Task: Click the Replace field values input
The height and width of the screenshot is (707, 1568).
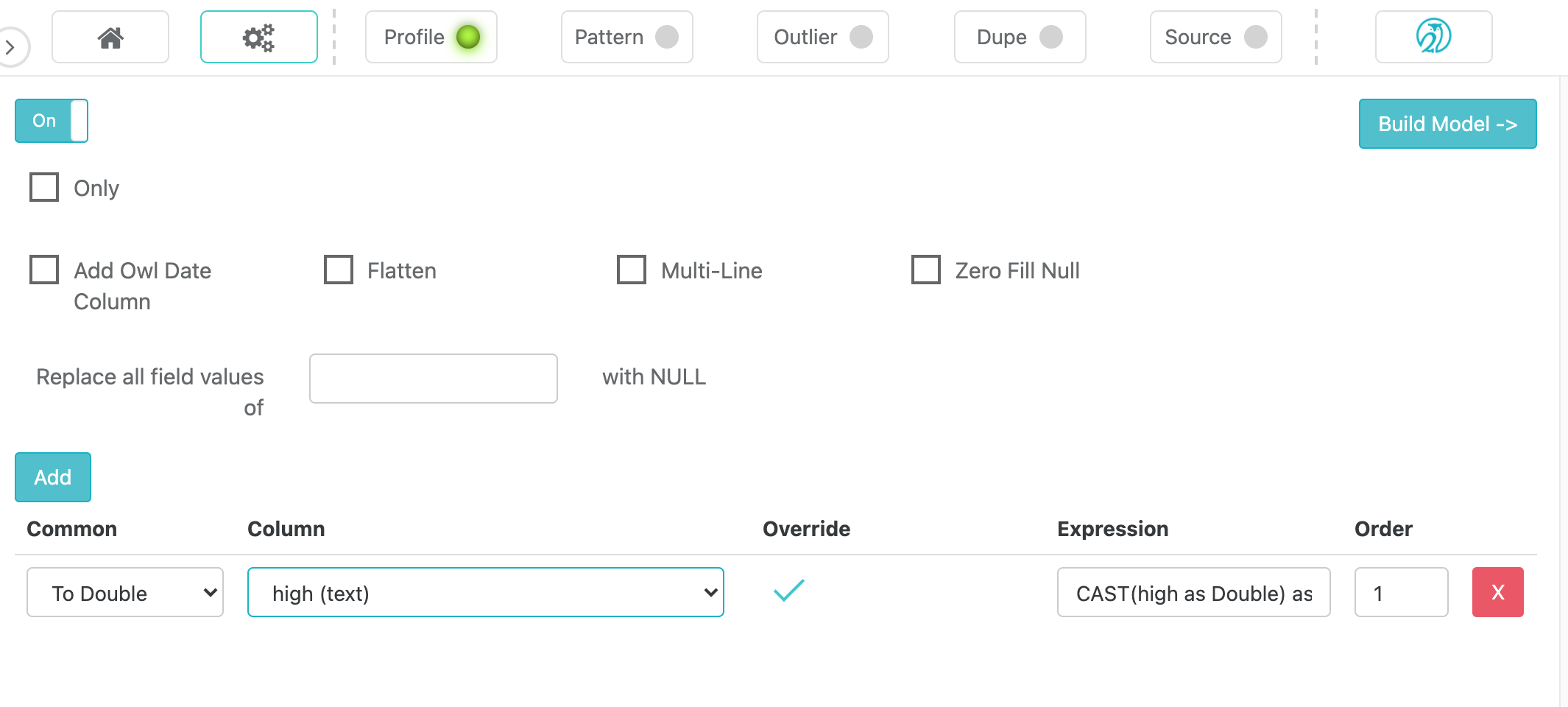Action: (x=433, y=379)
